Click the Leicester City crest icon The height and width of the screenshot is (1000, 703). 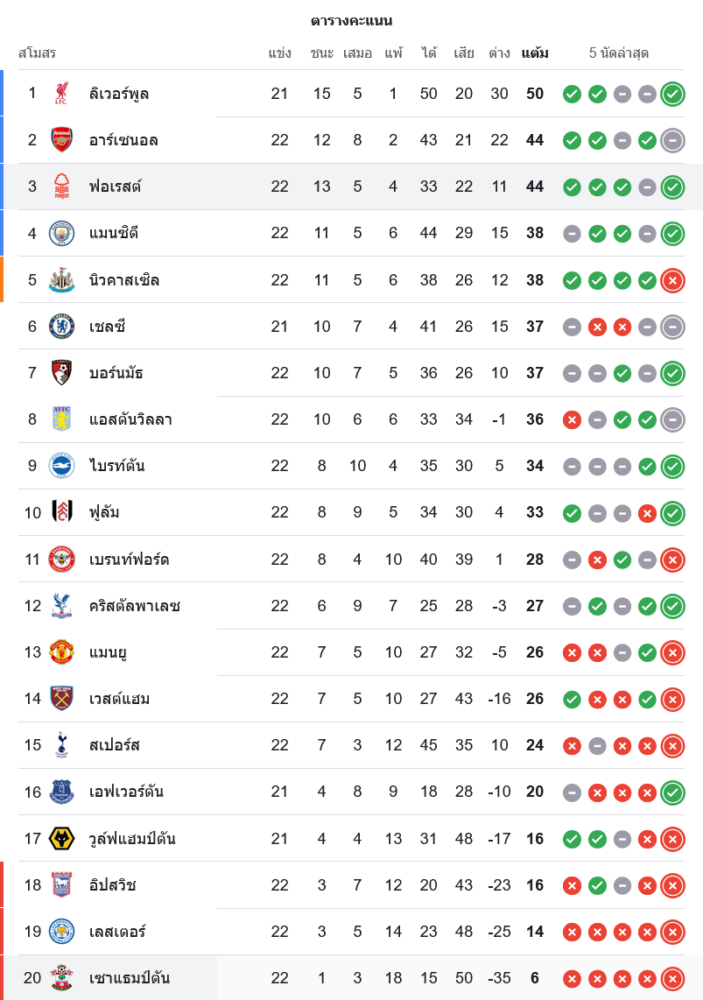pos(62,931)
